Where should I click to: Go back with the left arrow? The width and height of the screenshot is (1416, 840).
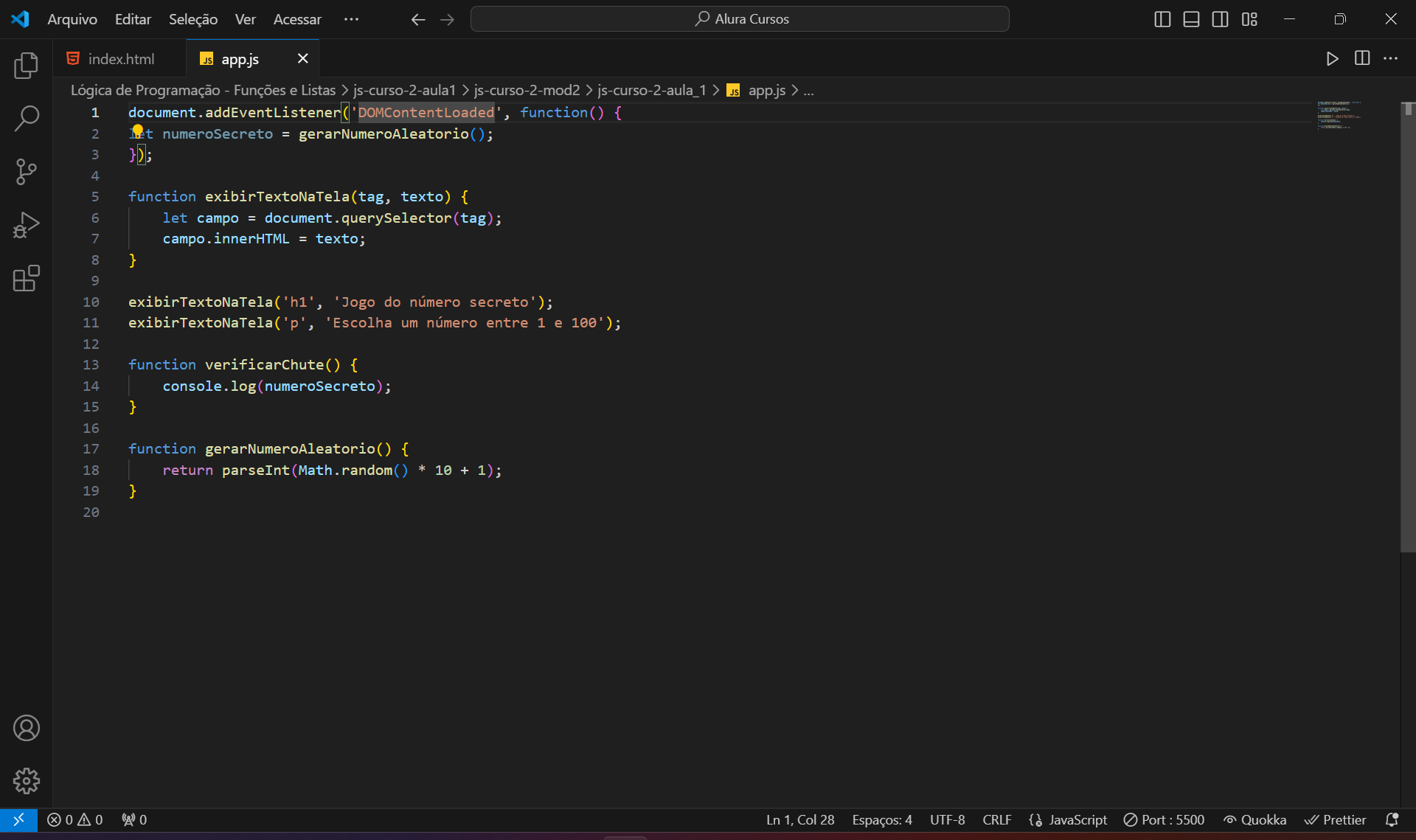pyautogui.click(x=418, y=19)
